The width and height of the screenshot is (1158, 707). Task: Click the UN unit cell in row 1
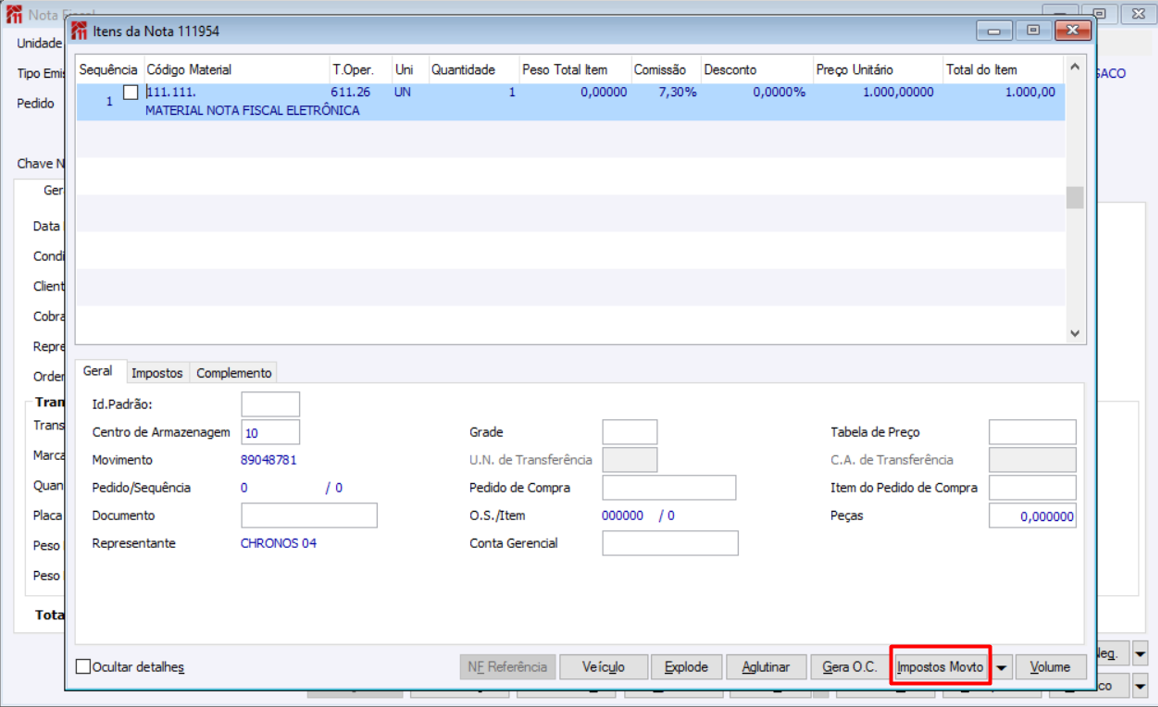(x=402, y=92)
